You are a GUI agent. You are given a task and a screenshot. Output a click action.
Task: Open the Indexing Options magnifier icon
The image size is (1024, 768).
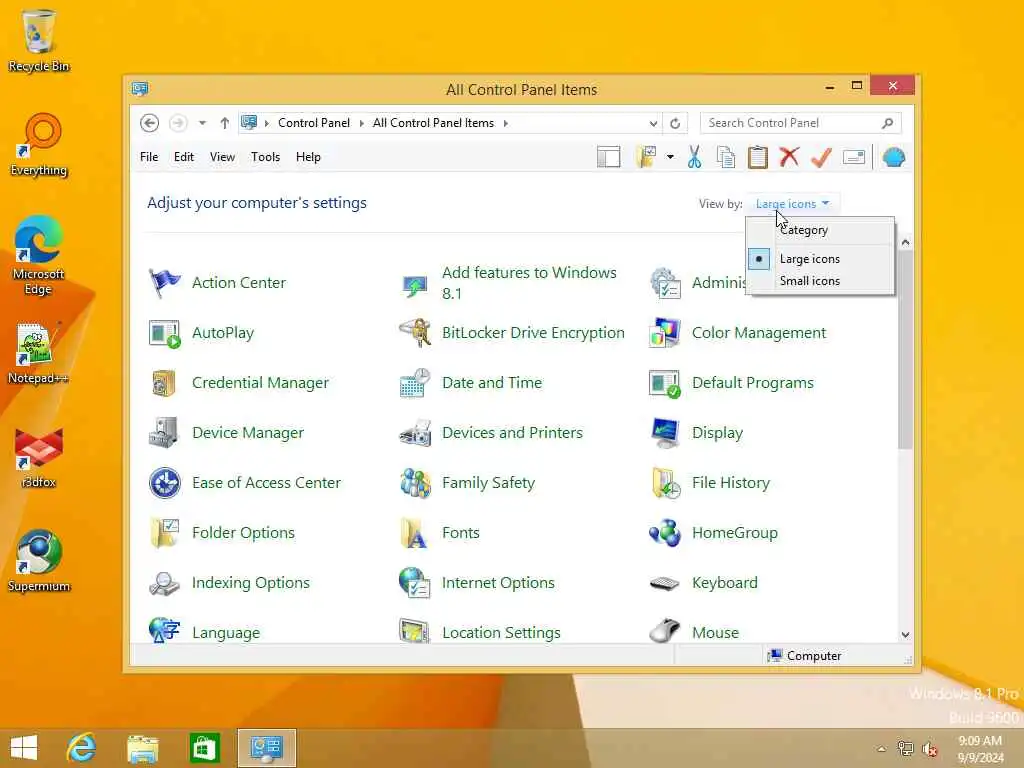pos(165,583)
